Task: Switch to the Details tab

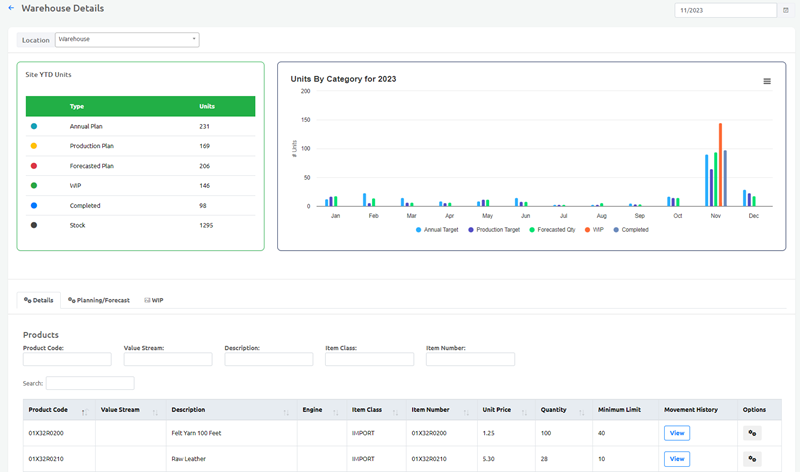Action: [39, 300]
